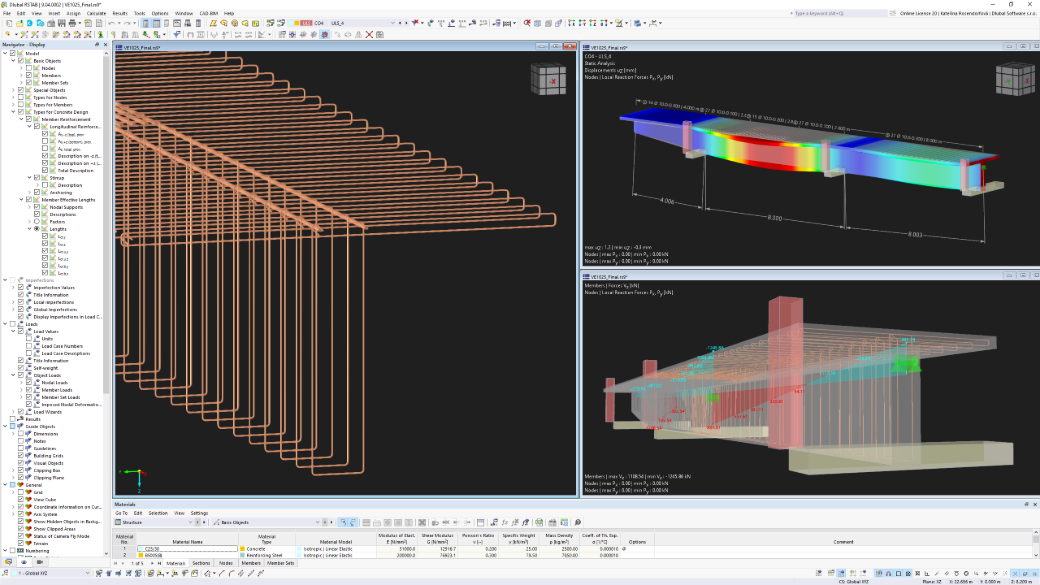Click the show-all-views icon in navigator bottom
The image size is (1040, 585).
tap(24, 562)
